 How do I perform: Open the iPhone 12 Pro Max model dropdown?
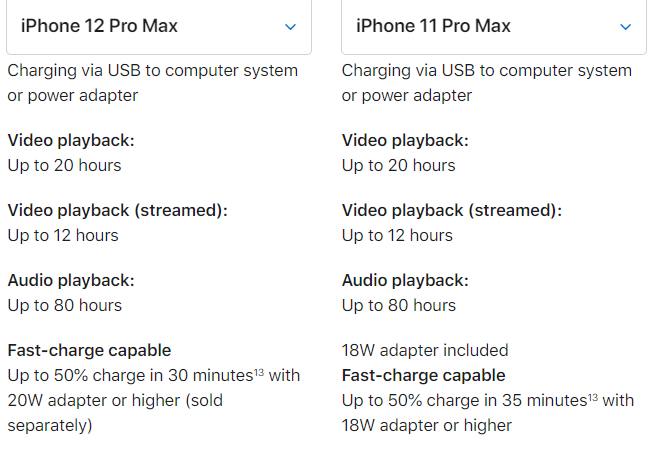(158, 27)
